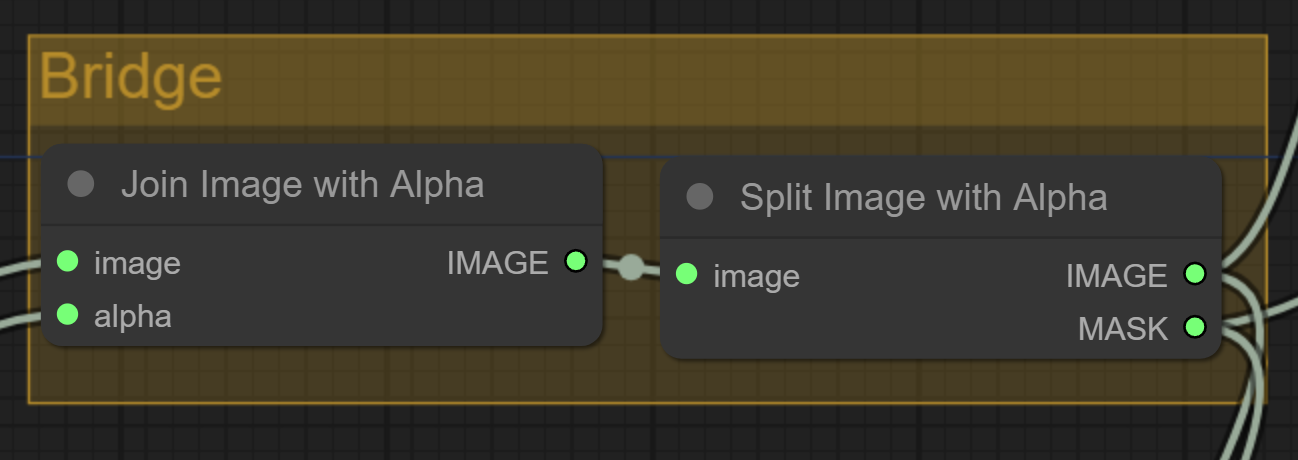Image resolution: width=1298 pixels, height=460 pixels.
Task: Click the MASK output socket of Split node
Action: point(1194,327)
